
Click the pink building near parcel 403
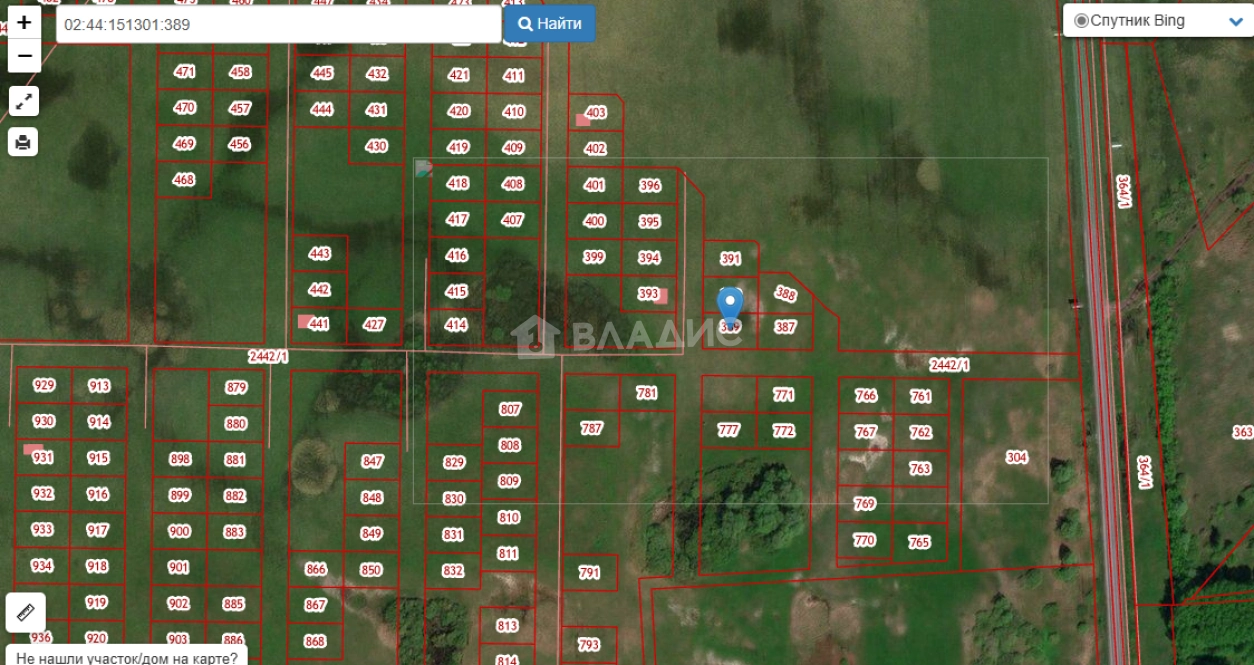click(582, 120)
